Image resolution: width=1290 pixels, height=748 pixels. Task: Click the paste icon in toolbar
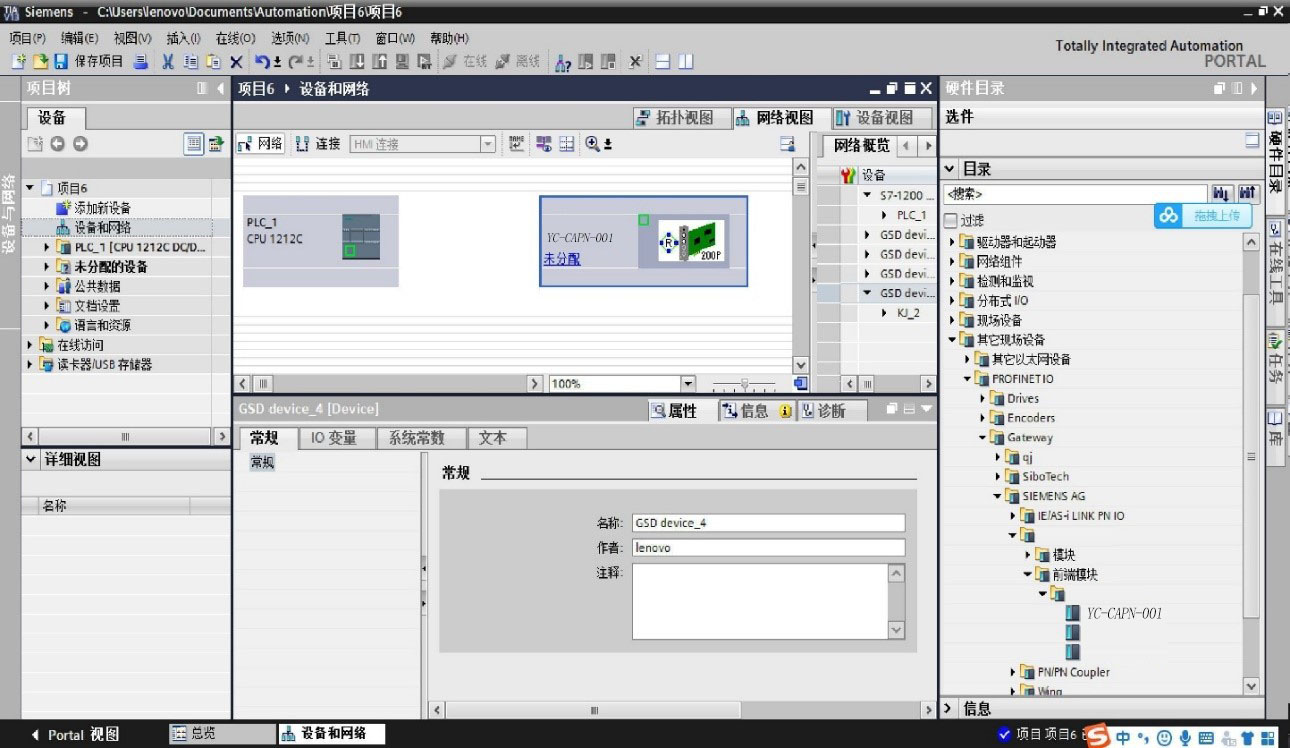click(212, 61)
